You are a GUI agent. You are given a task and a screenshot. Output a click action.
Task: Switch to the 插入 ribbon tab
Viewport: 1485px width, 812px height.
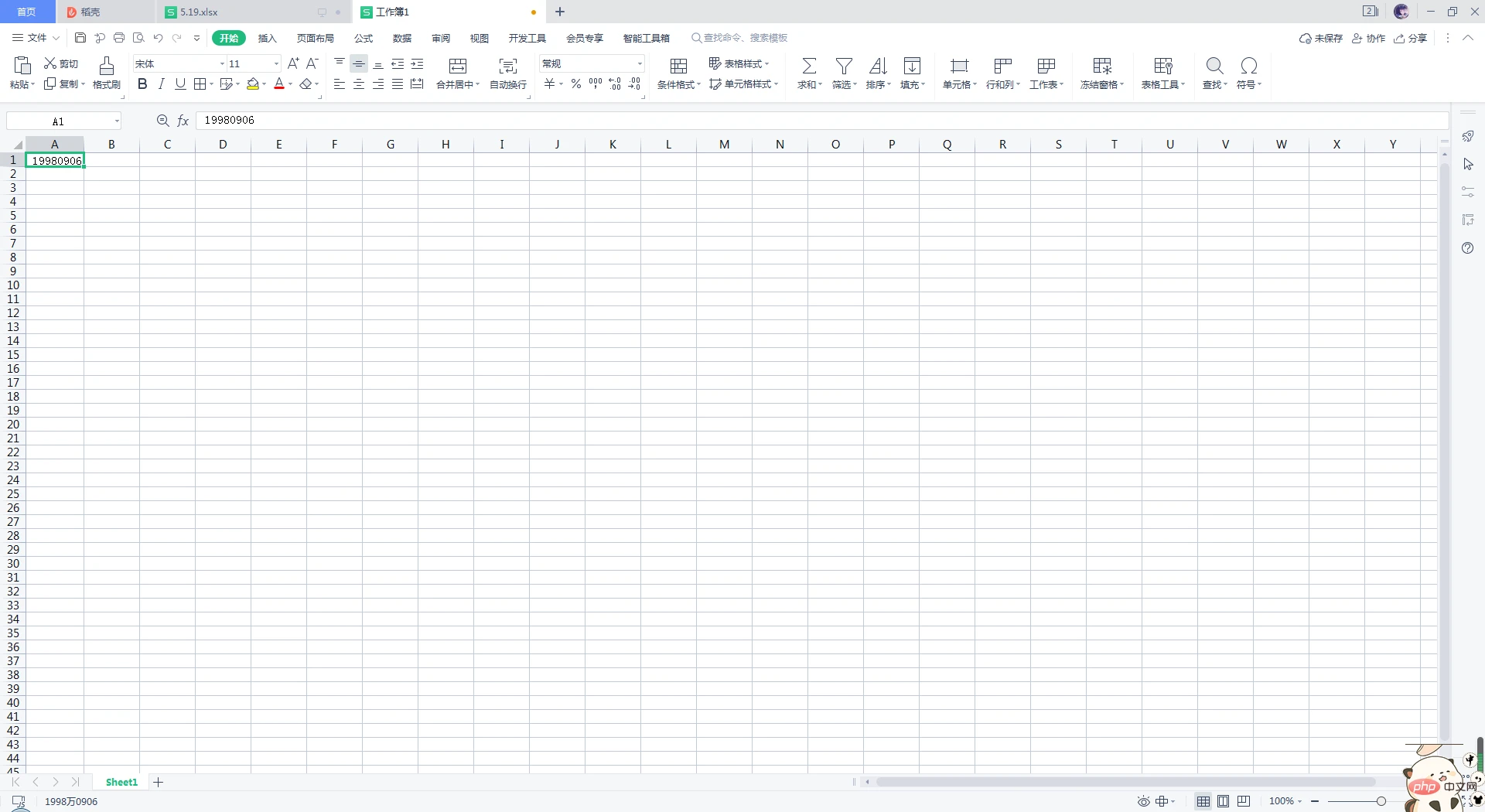pos(267,38)
